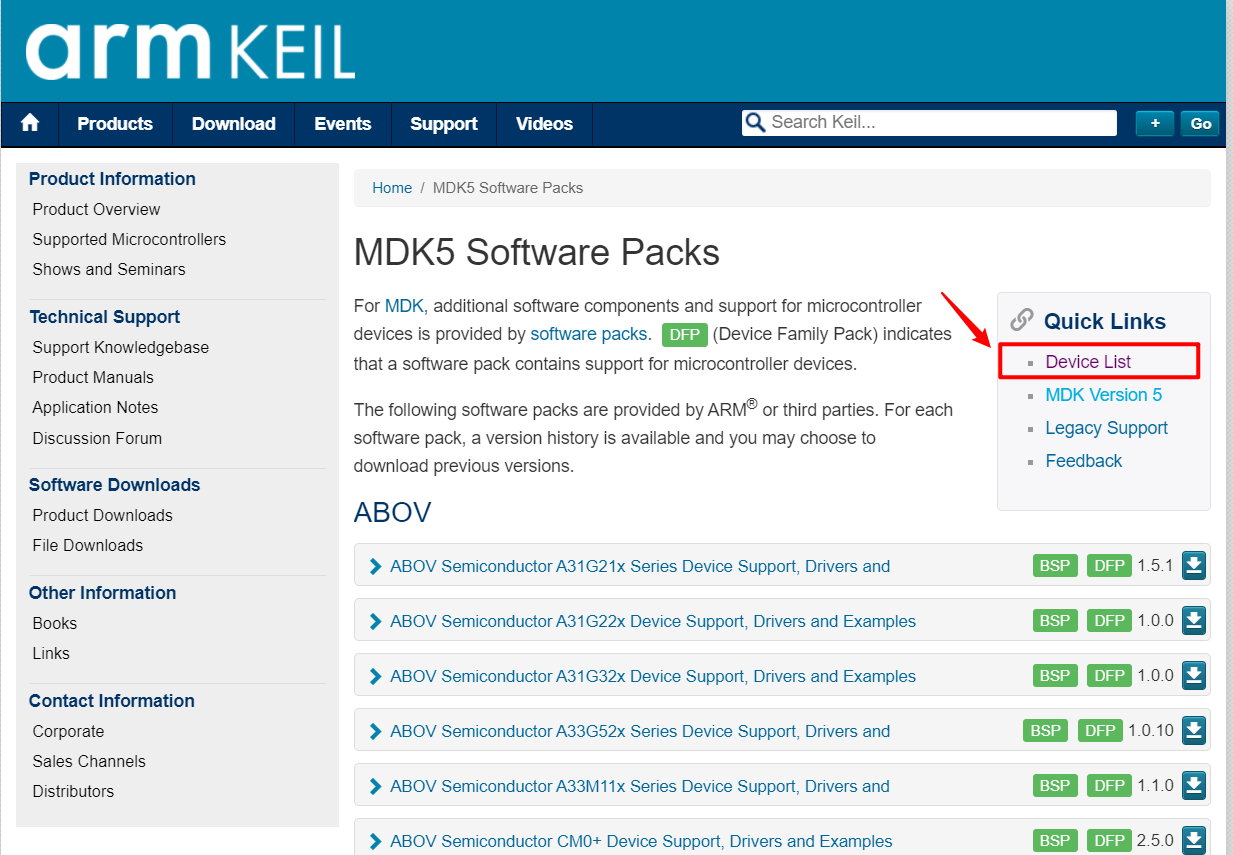Image resolution: width=1233 pixels, height=855 pixels.
Task: Open the Legacy Support link
Action: point(1107,427)
